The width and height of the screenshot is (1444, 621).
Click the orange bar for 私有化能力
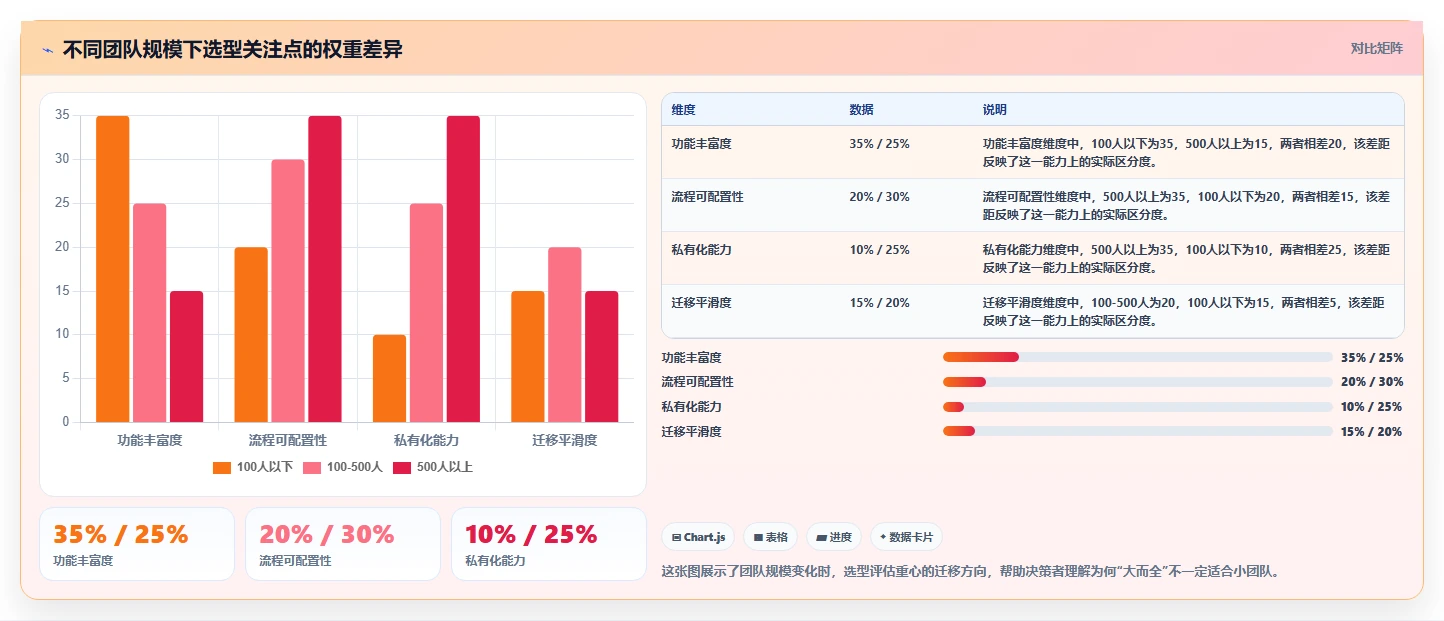tap(390, 378)
